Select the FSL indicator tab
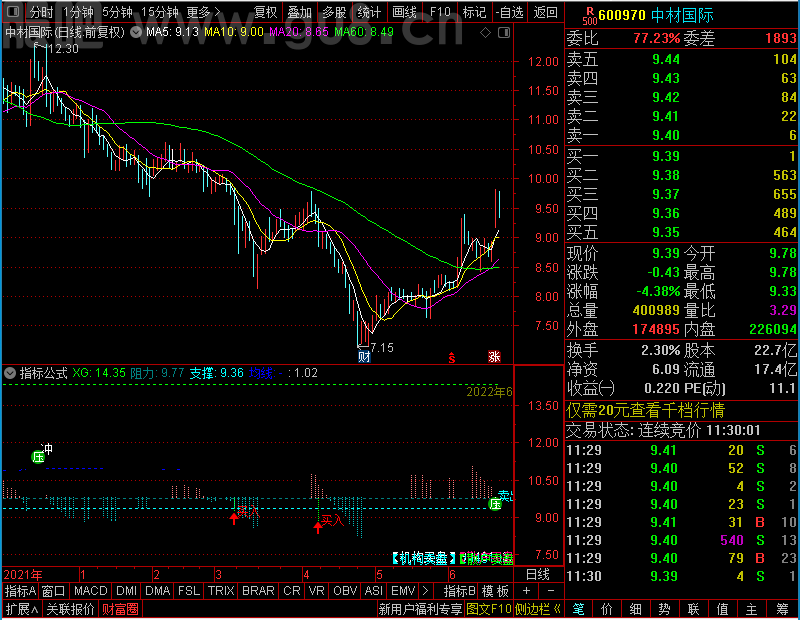 (x=189, y=591)
